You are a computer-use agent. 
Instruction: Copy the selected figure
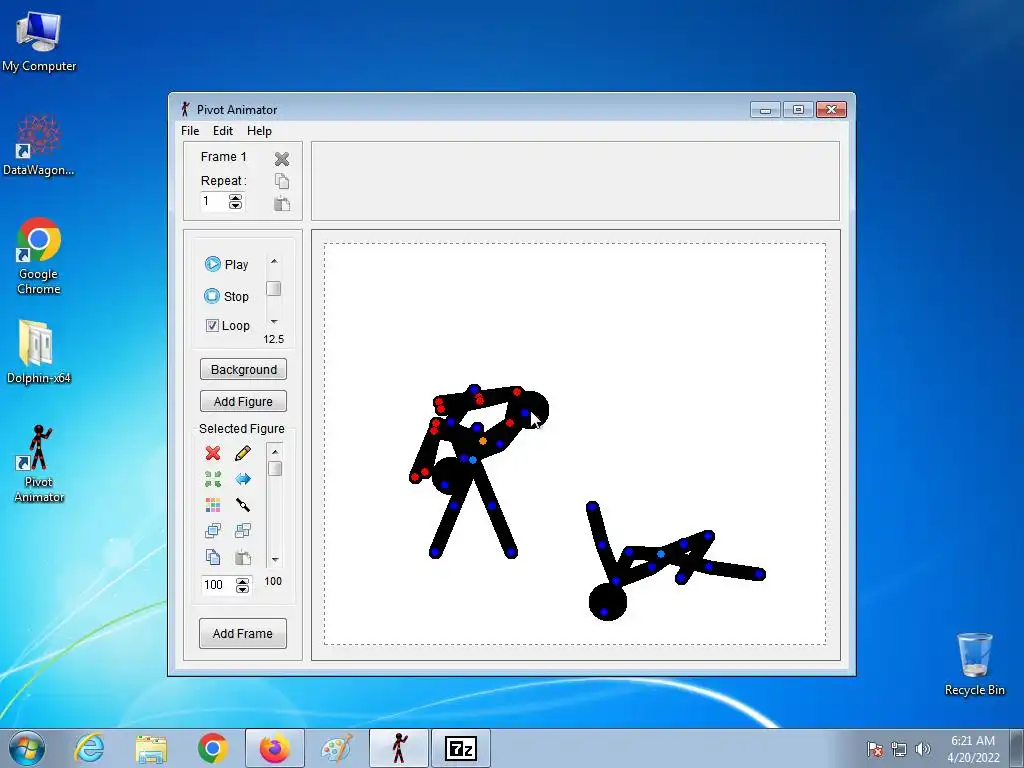point(213,557)
